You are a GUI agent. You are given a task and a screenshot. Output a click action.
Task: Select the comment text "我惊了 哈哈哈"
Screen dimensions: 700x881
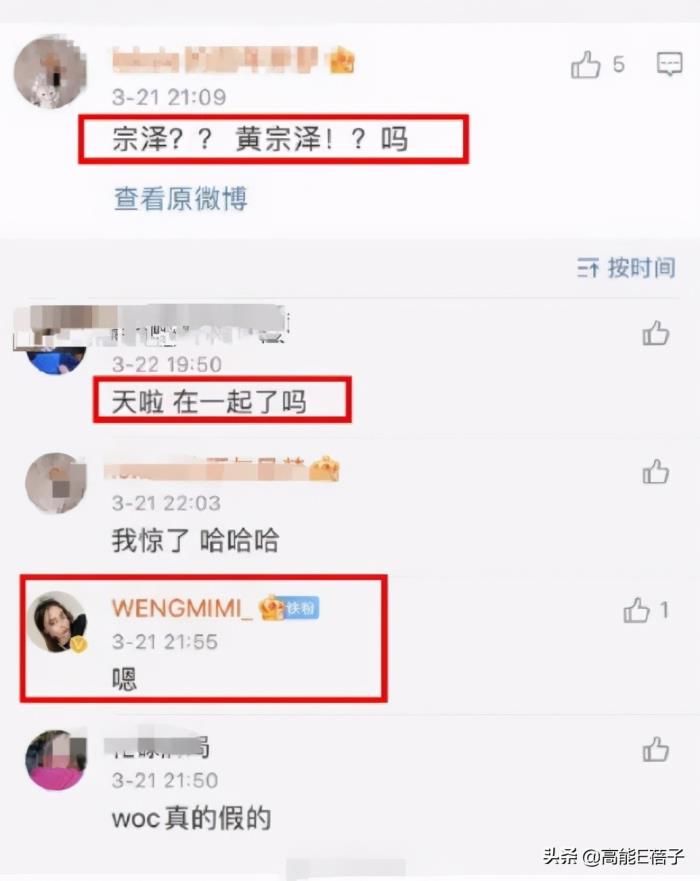coord(196,541)
